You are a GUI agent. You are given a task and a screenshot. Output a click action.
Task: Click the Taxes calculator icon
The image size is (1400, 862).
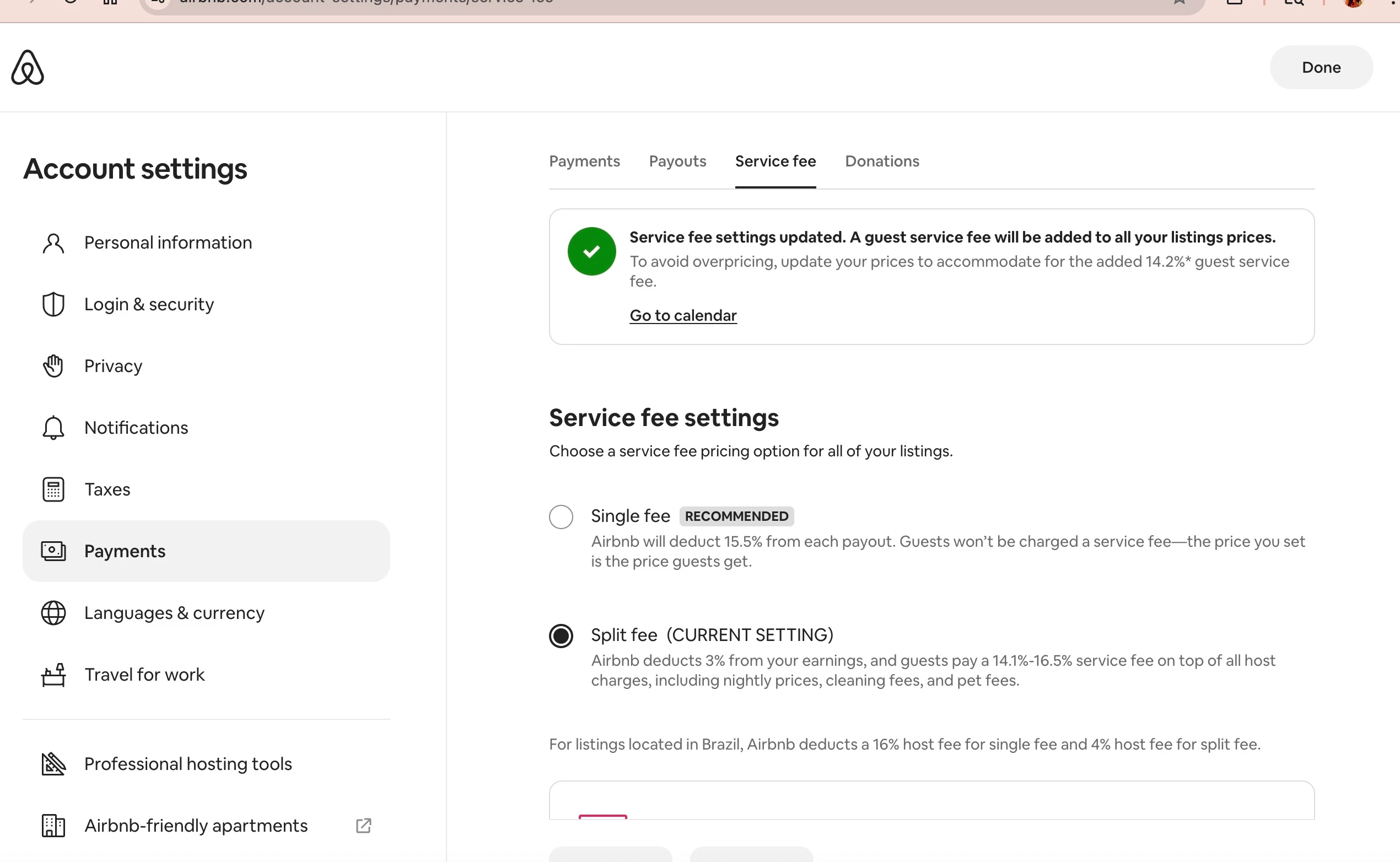(53, 489)
